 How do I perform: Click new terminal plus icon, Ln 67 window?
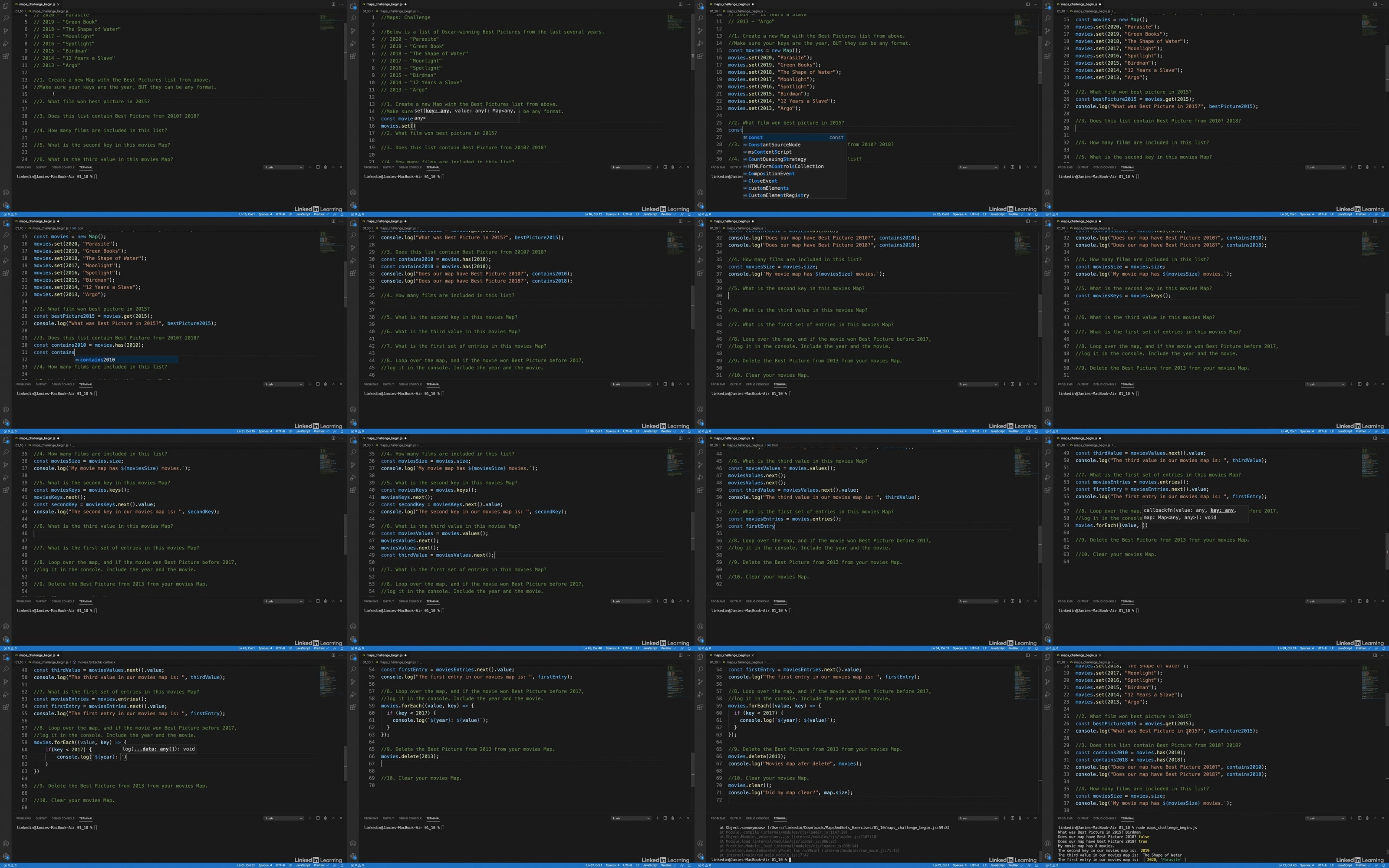[657, 818]
